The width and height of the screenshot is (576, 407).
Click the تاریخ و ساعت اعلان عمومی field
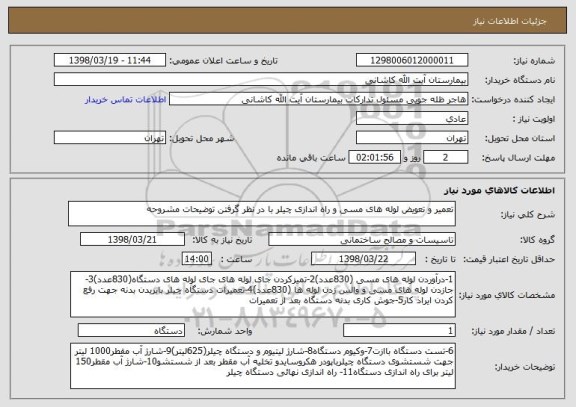[x=110, y=60]
